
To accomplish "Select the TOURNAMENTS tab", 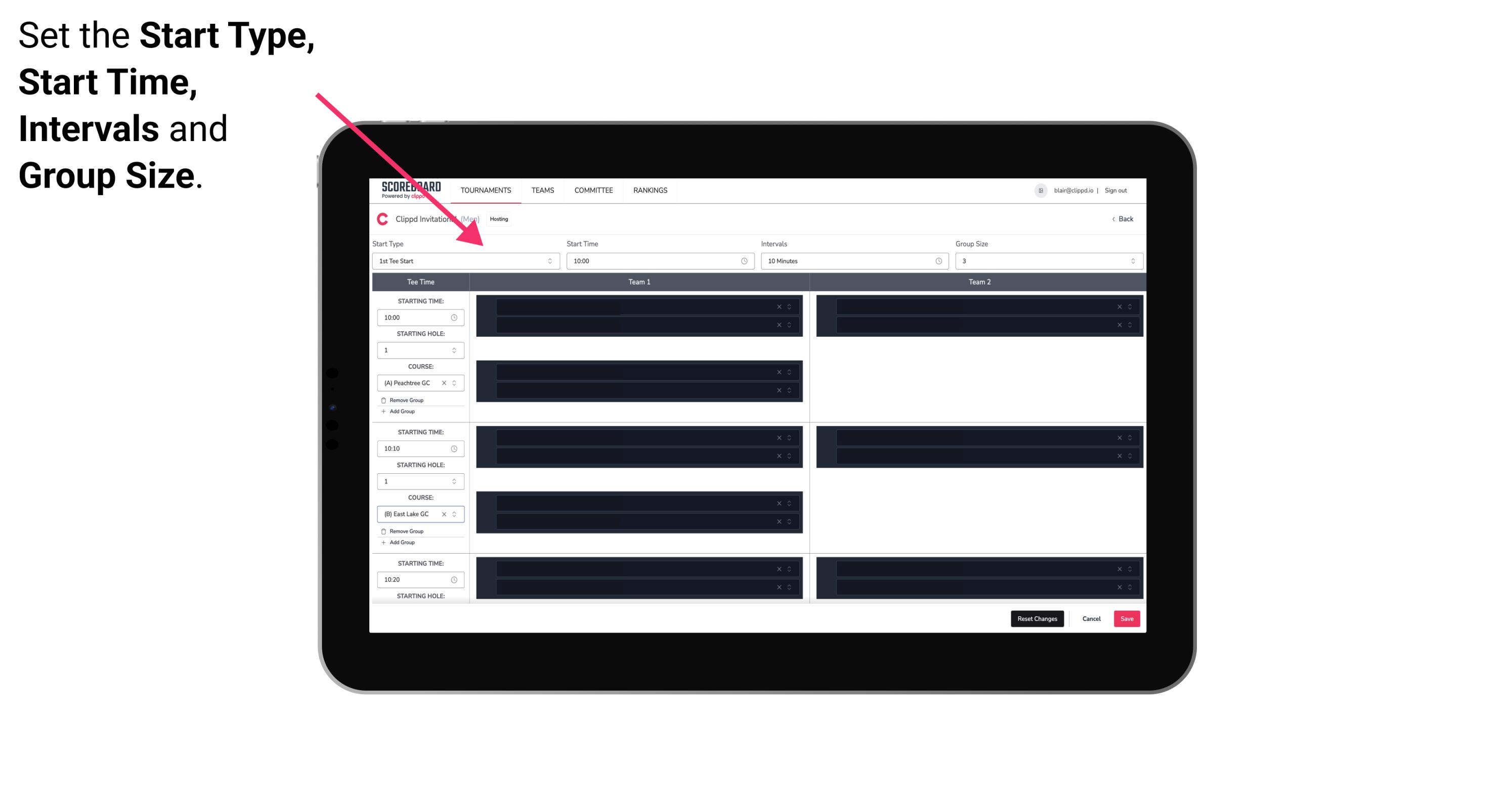I will pyautogui.click(x=486, y=190).
